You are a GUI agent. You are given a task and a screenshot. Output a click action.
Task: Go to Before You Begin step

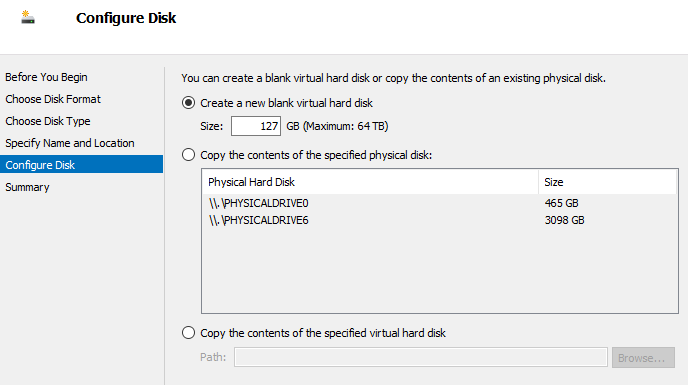46,77
